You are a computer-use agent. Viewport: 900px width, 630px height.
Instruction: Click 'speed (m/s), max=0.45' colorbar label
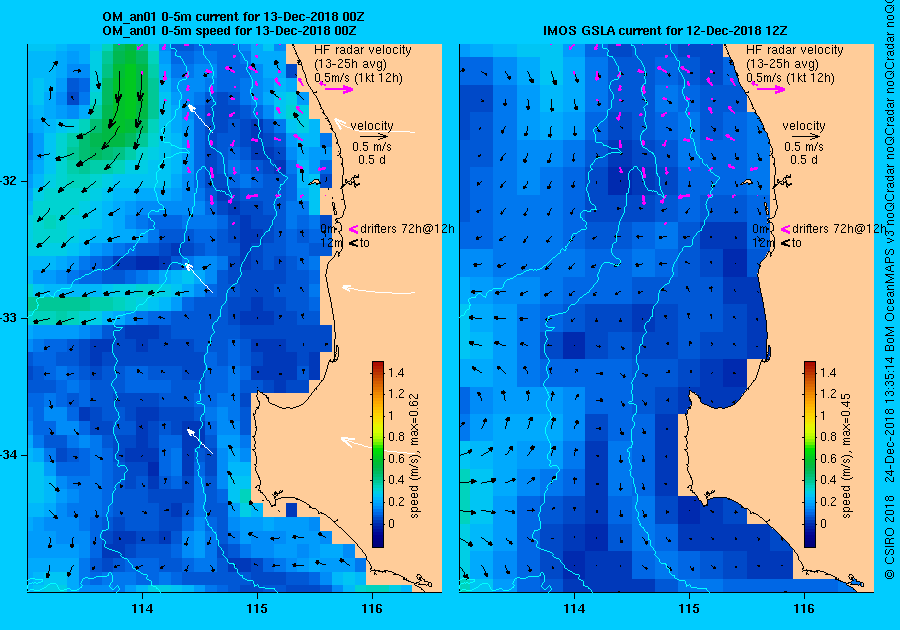pyautogui.click(x=847, y=456)
